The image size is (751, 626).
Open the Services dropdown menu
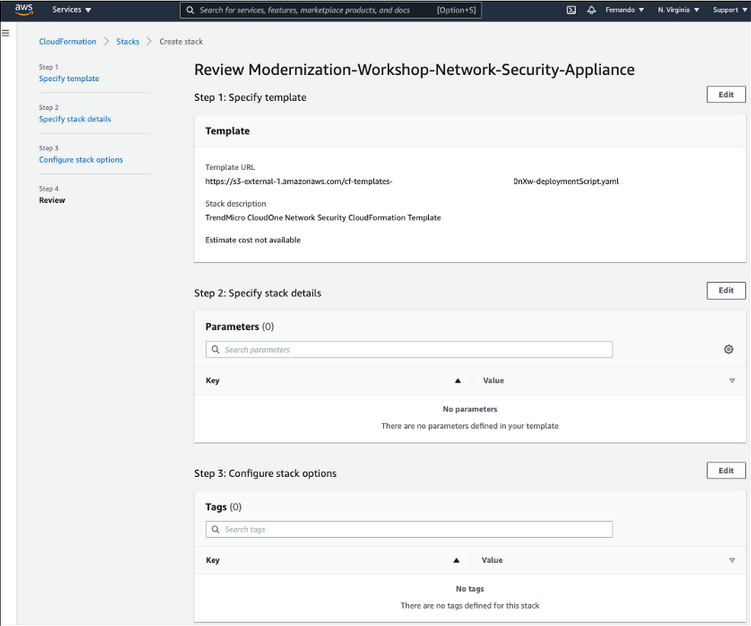tap(71, 10)
